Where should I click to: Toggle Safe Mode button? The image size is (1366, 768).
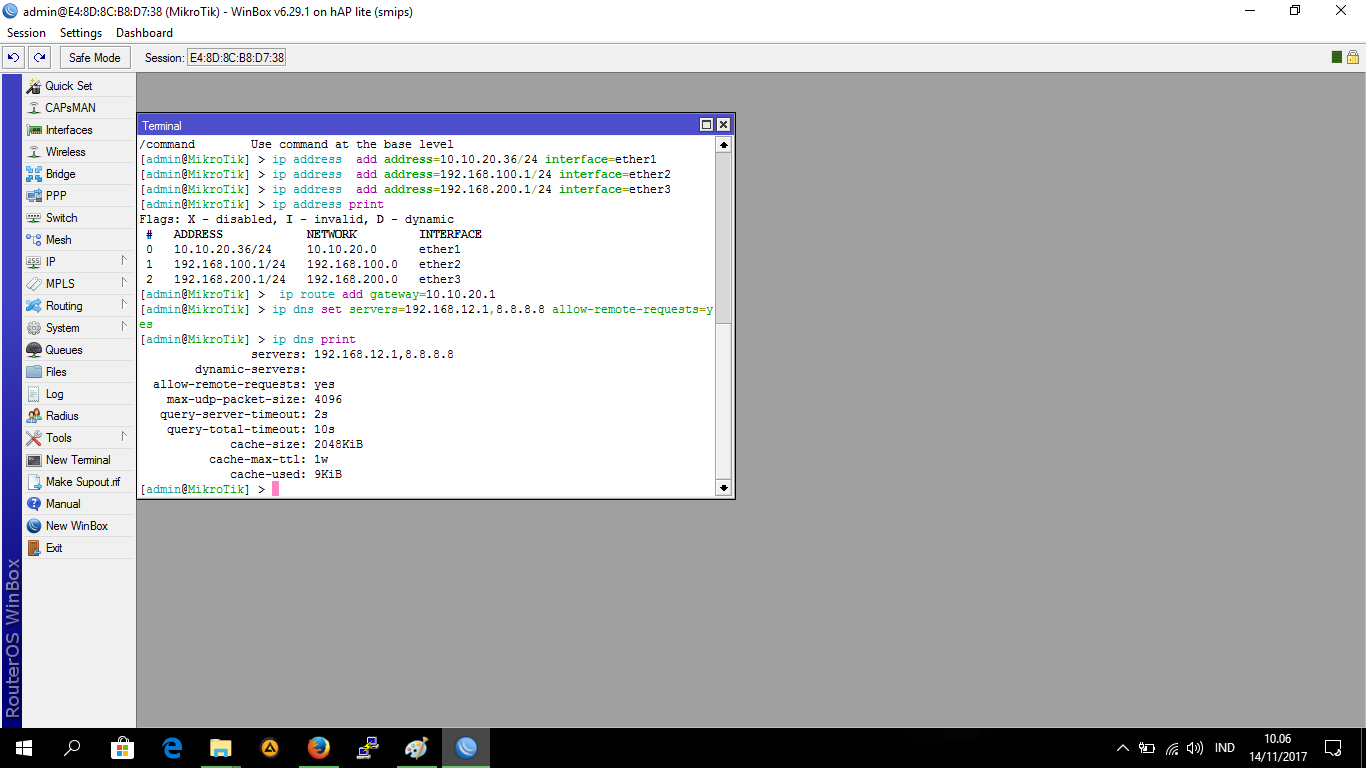tap(95, 58)
